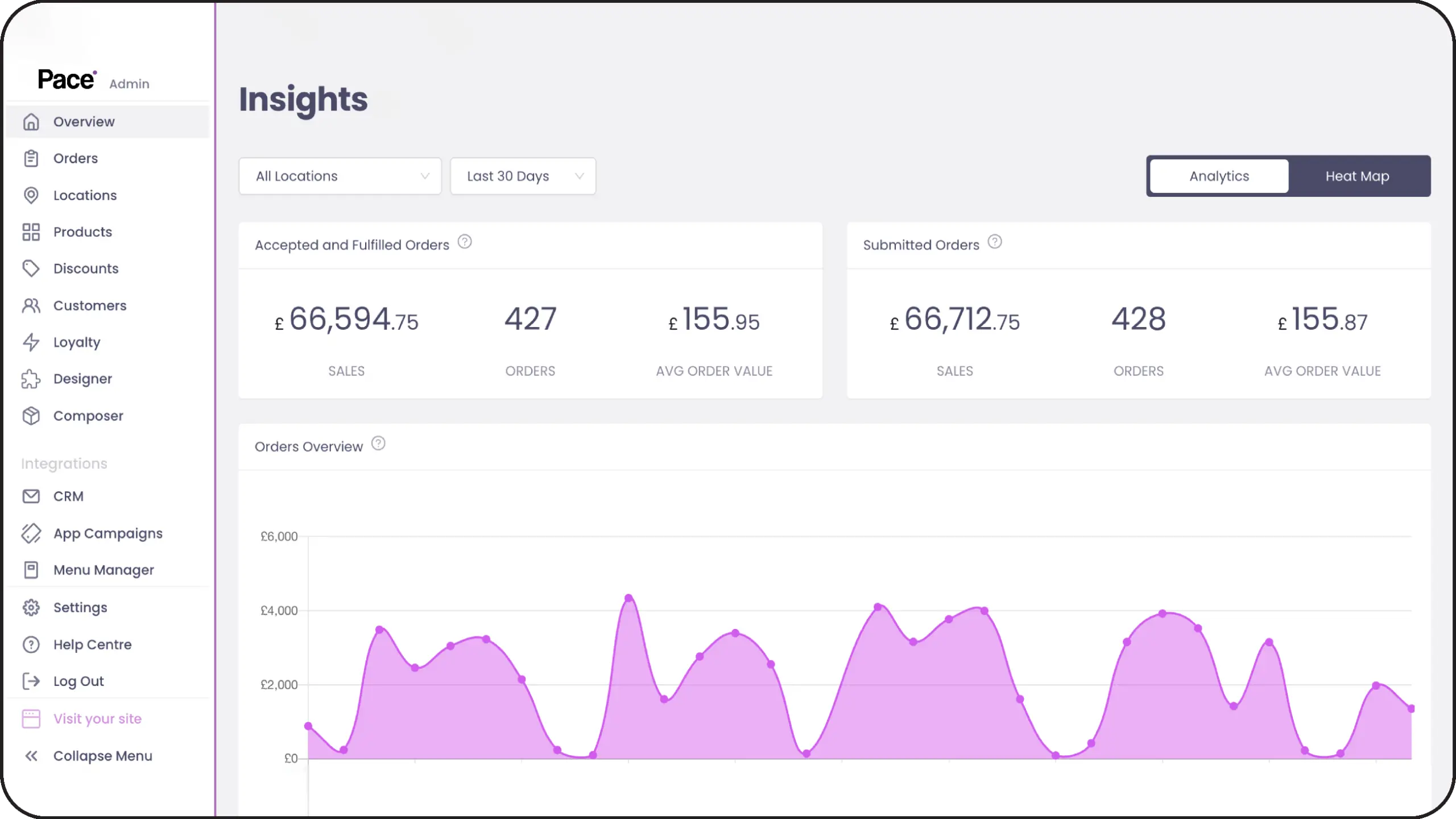Select the Designer puzzle-piece icon
Viewport: 1456px width, 819px height.
[x=31, y=378]
